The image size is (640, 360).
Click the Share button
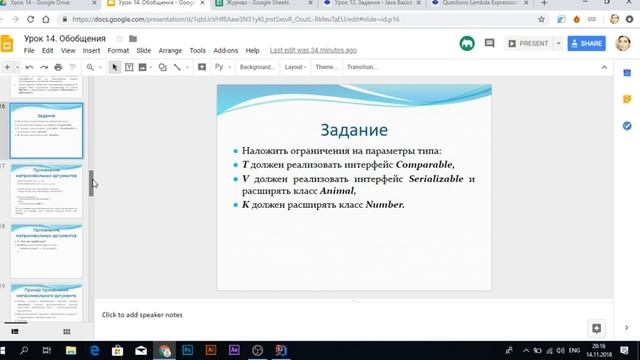[587, 43]
